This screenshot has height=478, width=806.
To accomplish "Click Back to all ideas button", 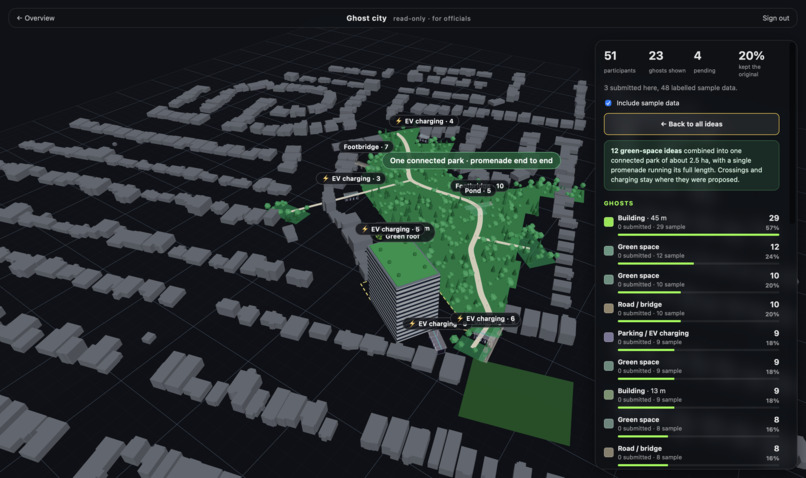I will tap(691, 124).
